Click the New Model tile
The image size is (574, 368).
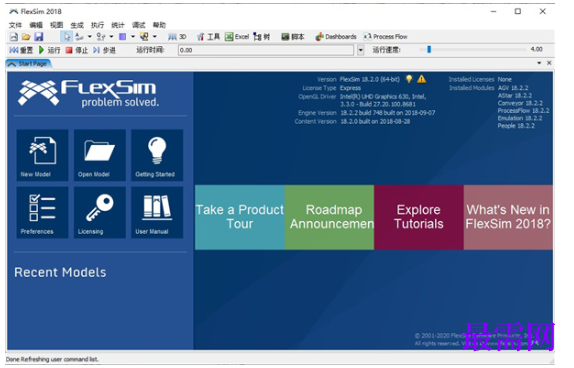(x=42, y=155)
